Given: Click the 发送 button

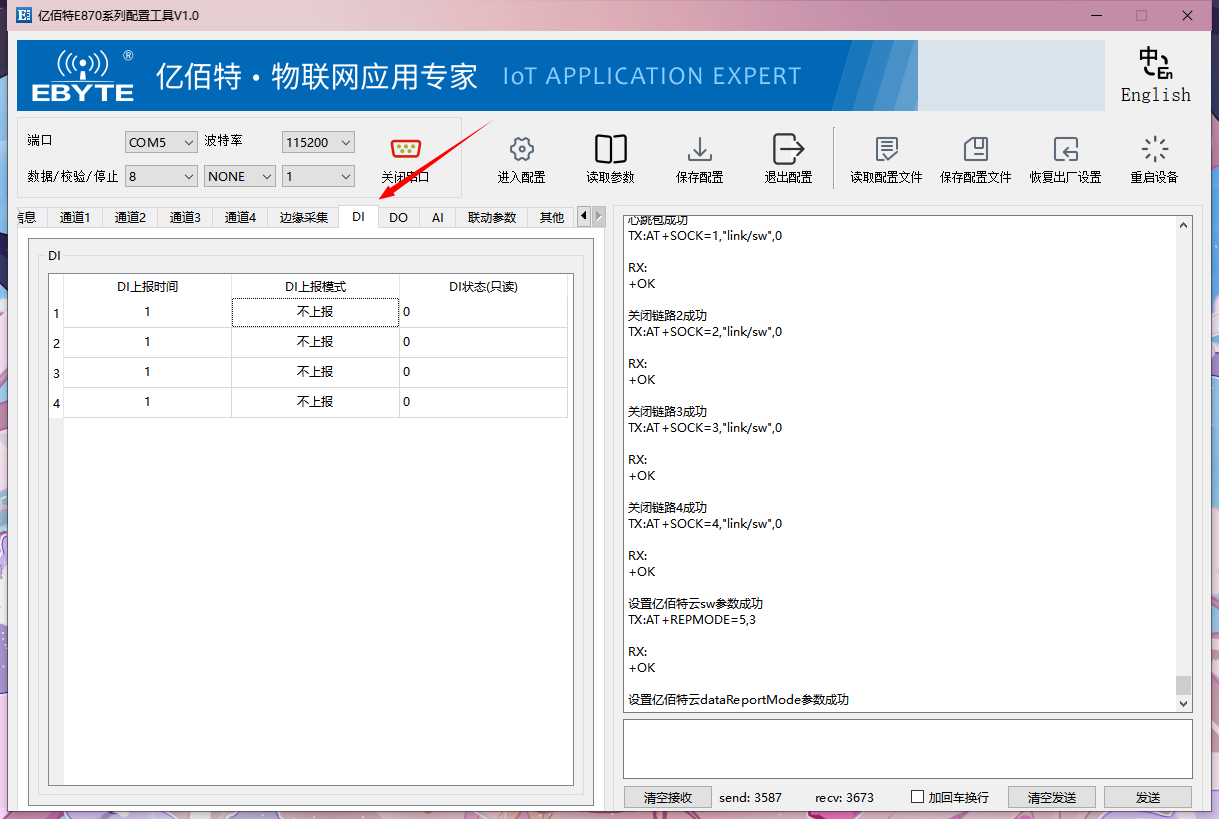Looking at the screenshot, I should point(1147,797).
